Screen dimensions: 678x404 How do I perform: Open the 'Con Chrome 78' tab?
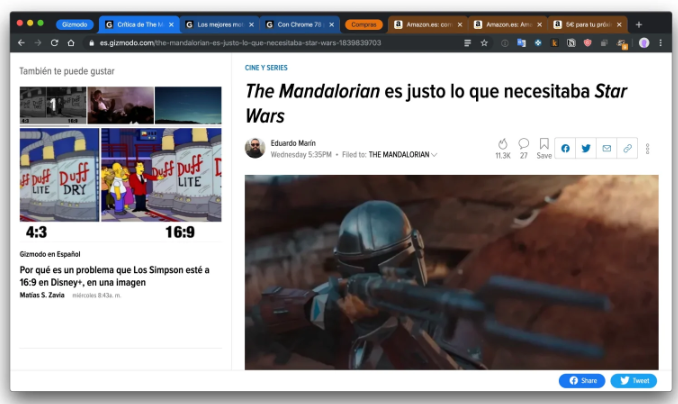[298, 24]
